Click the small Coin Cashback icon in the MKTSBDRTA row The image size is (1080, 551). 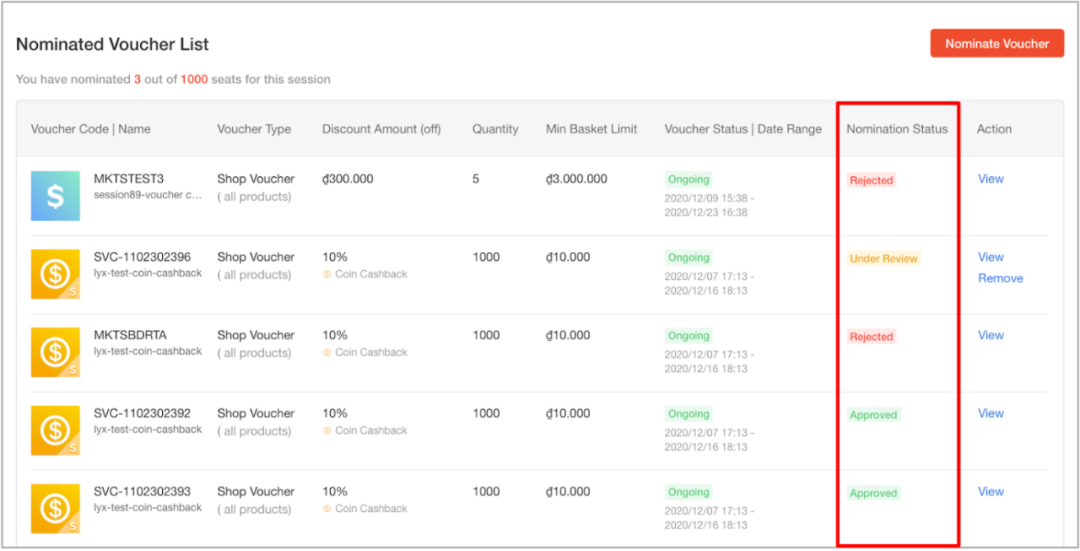pyautogui.click(x=327, y=352)
